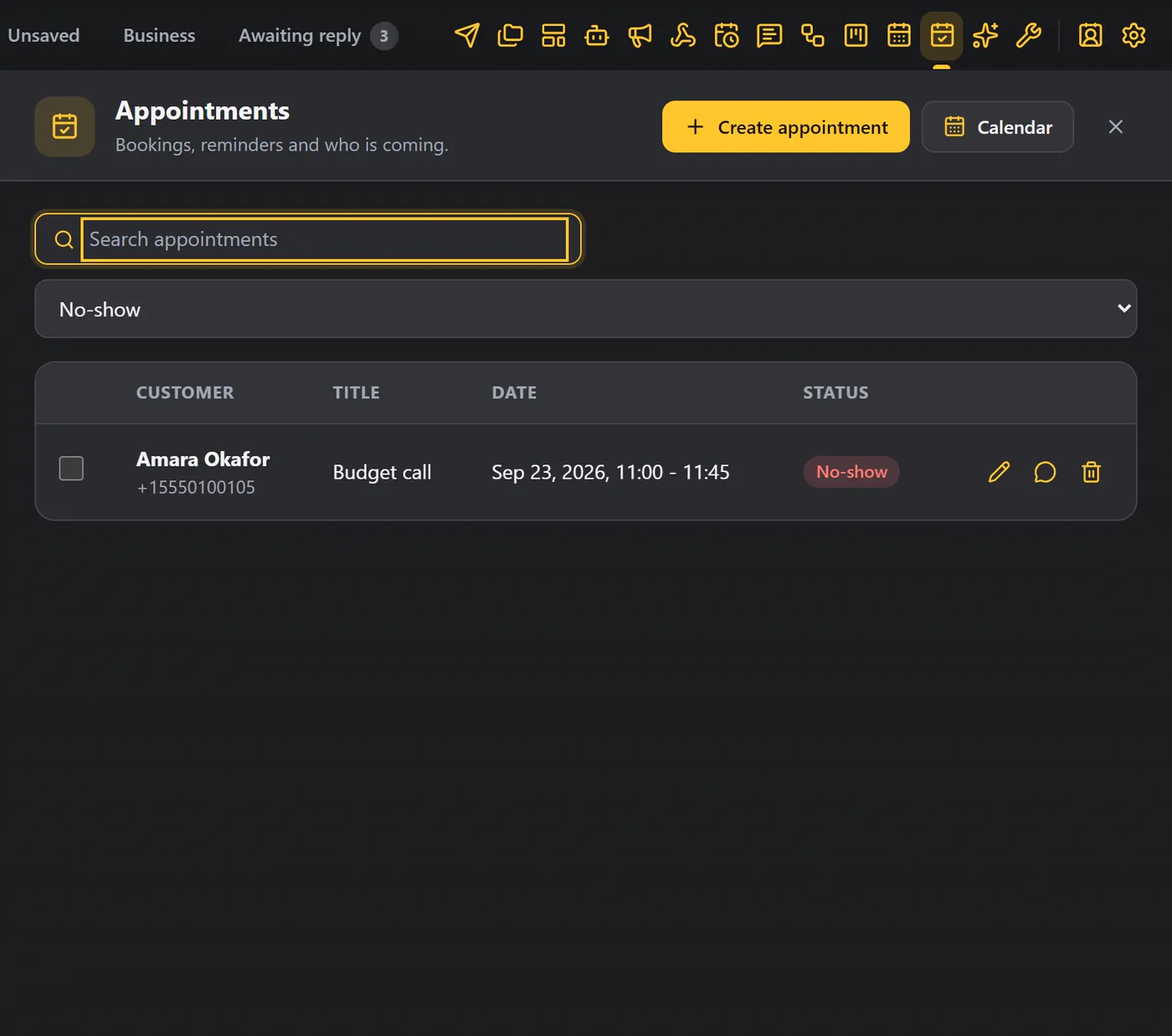This screenshot has height=1036, width=1172.
Task: Open the settings gear icon
Action: click(x=1133, y=35)
